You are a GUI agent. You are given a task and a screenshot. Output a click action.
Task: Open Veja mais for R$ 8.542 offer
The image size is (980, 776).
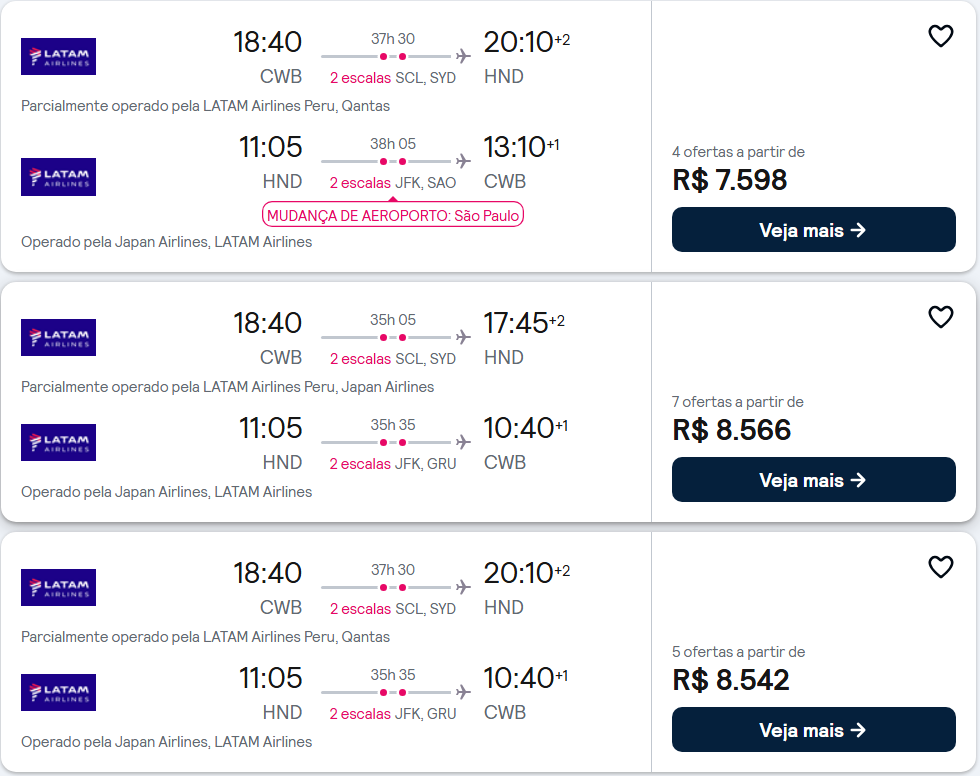click(813, 730)
